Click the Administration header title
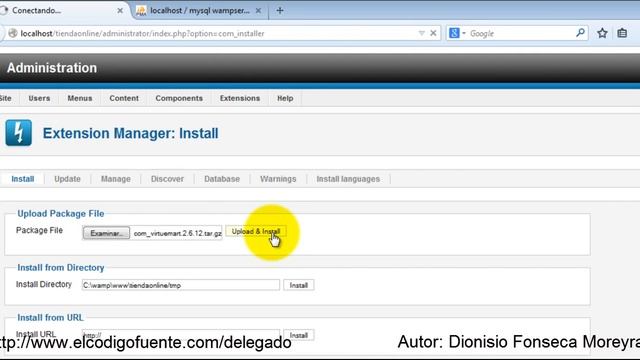Screen dimensions: 640x360 (x=52, y=68)
